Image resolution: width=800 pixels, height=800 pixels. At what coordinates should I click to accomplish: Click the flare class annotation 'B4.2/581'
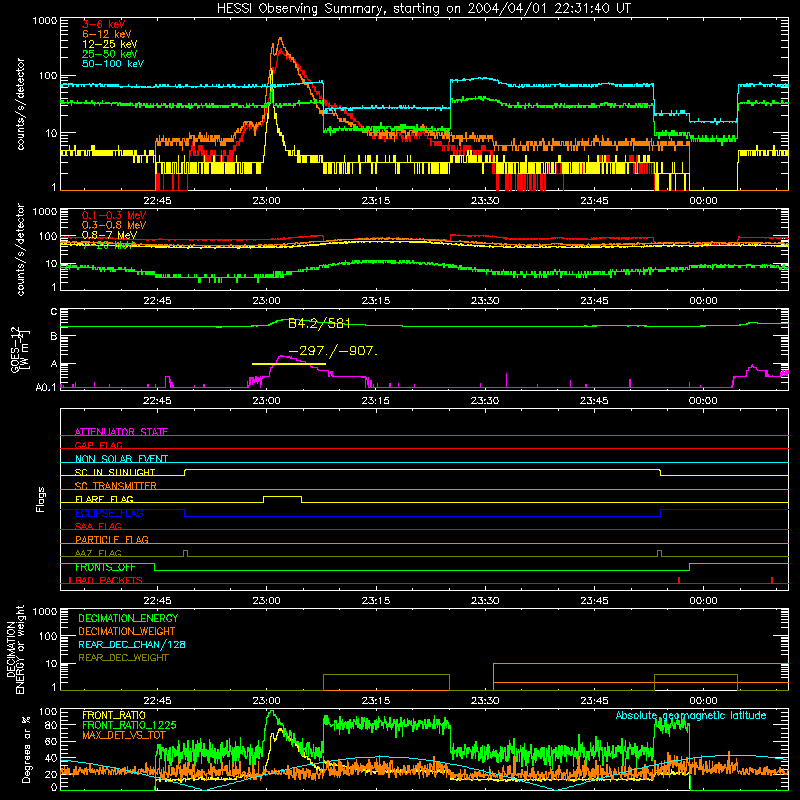319,323
